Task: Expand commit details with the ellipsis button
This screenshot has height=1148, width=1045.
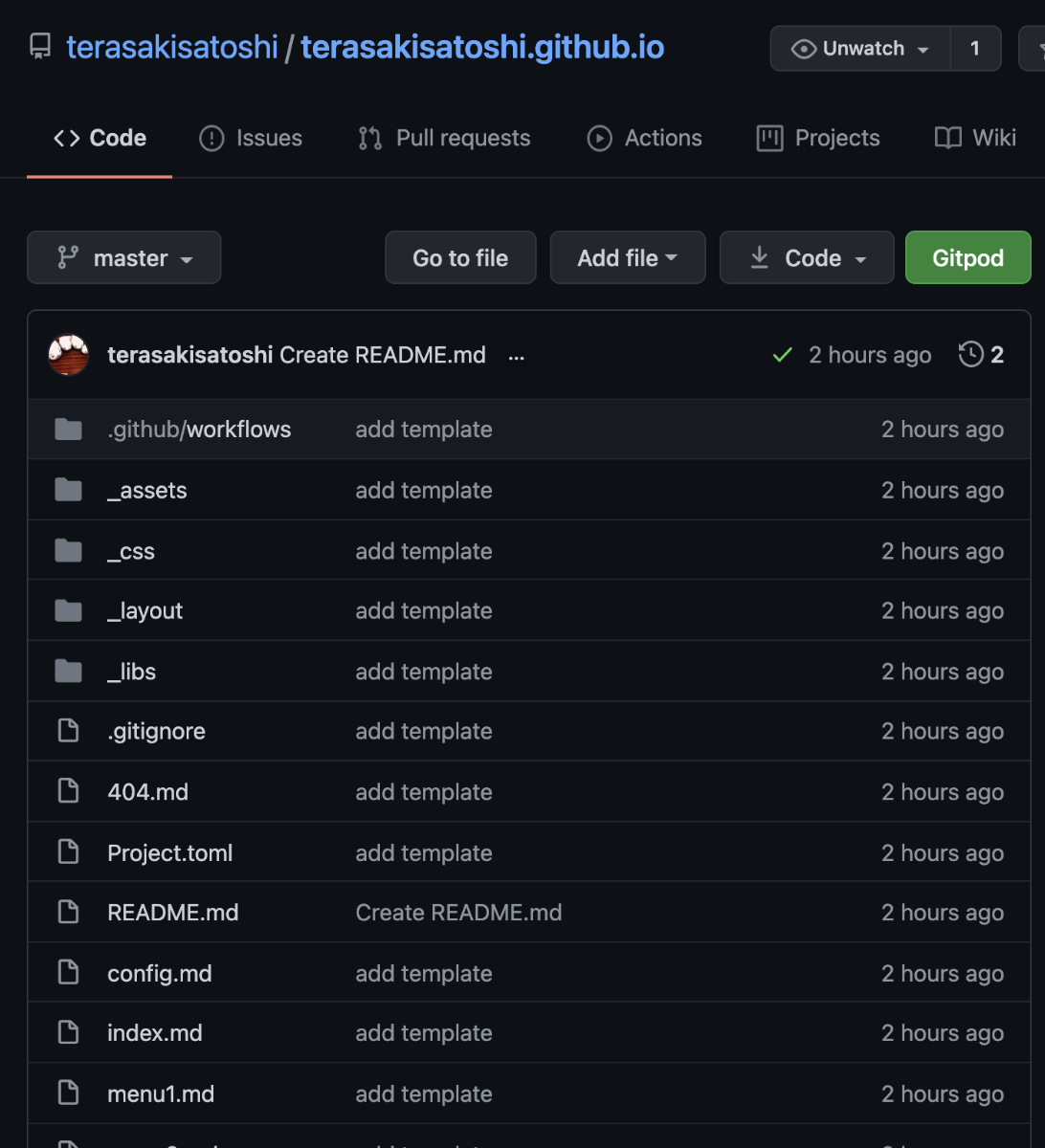Action: pyautogui.click(x=517, y=356)
